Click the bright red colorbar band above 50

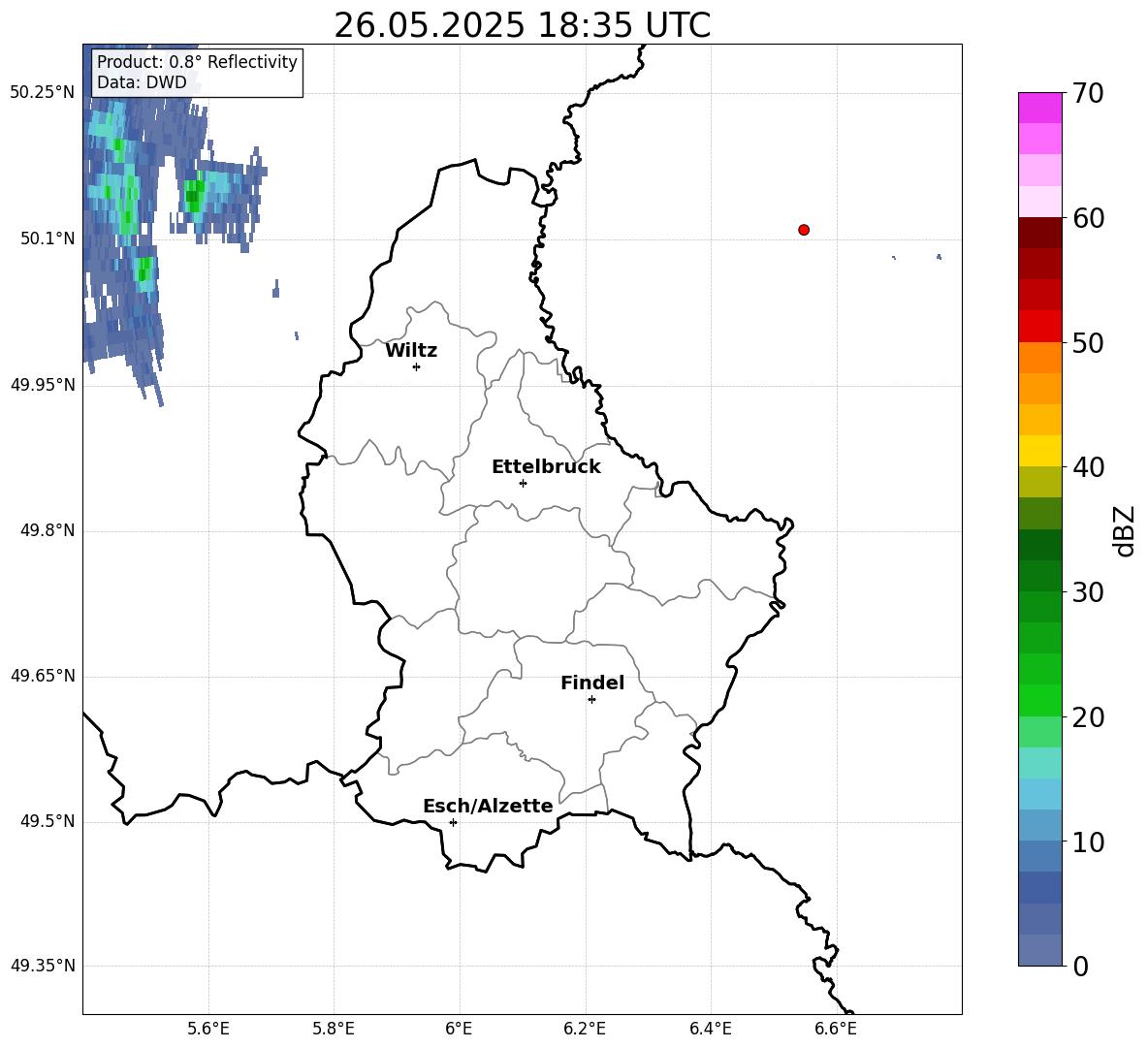[x=1039, y=327]
